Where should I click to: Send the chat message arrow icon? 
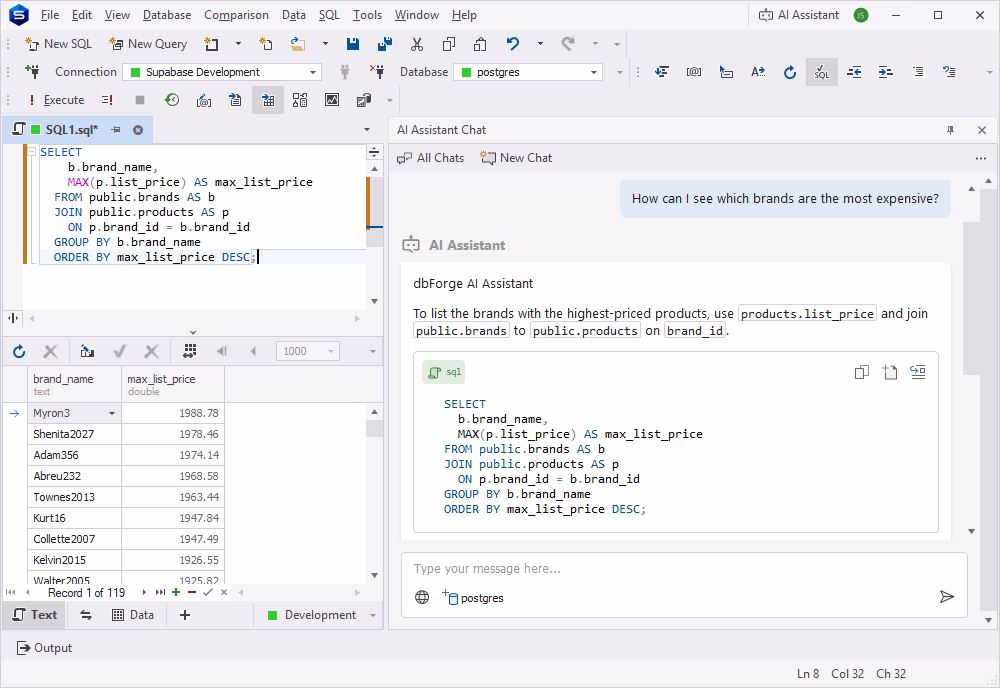pyautogui.click(x=947, y=597)
